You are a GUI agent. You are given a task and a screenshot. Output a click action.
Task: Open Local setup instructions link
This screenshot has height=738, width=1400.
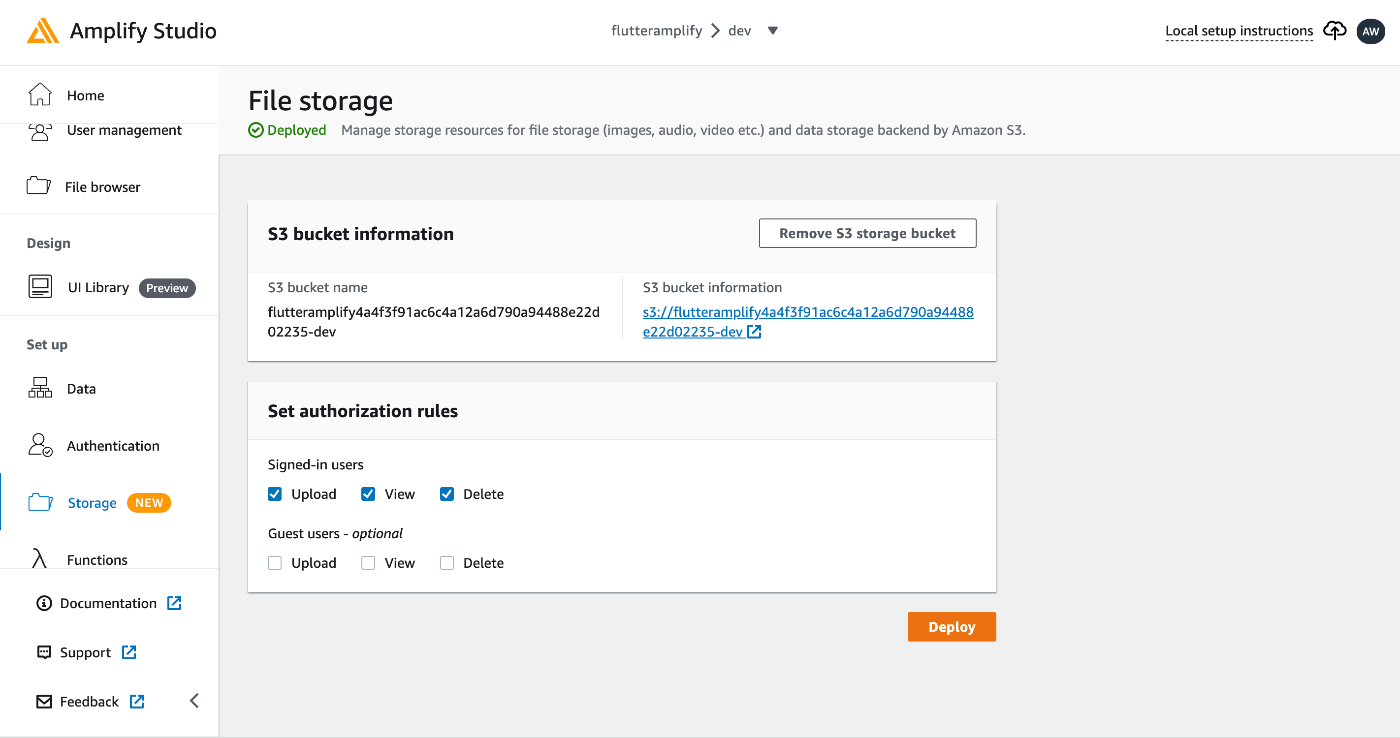click(1239, 31)
